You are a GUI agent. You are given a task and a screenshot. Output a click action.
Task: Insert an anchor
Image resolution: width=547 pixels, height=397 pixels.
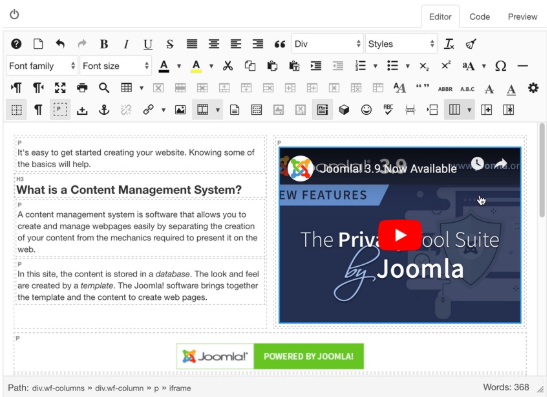[x=104, y=110]
